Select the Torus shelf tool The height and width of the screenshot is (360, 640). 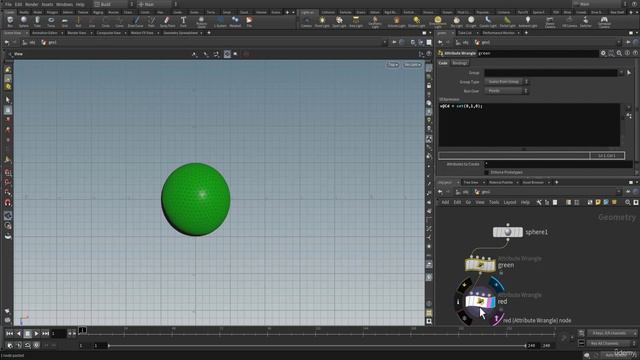[x=51, y=22]
